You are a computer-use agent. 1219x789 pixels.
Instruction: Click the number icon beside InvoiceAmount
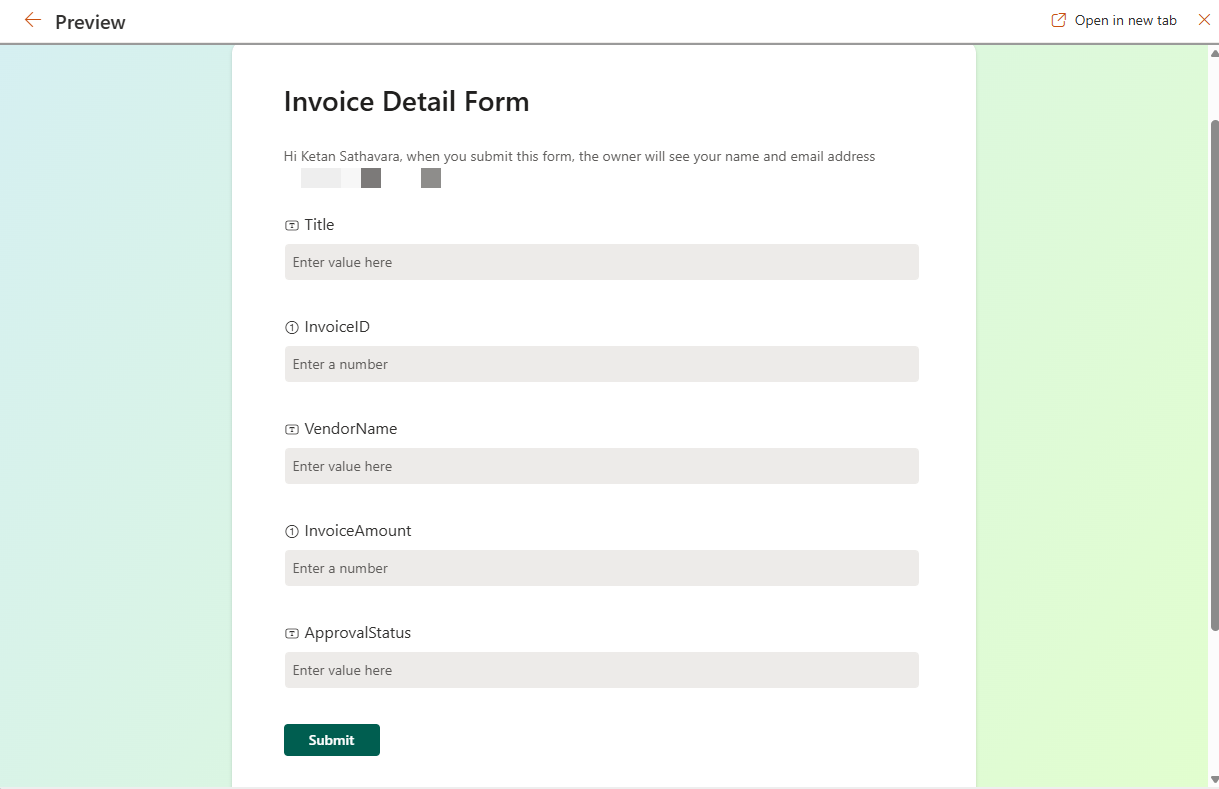click(292, 531)
